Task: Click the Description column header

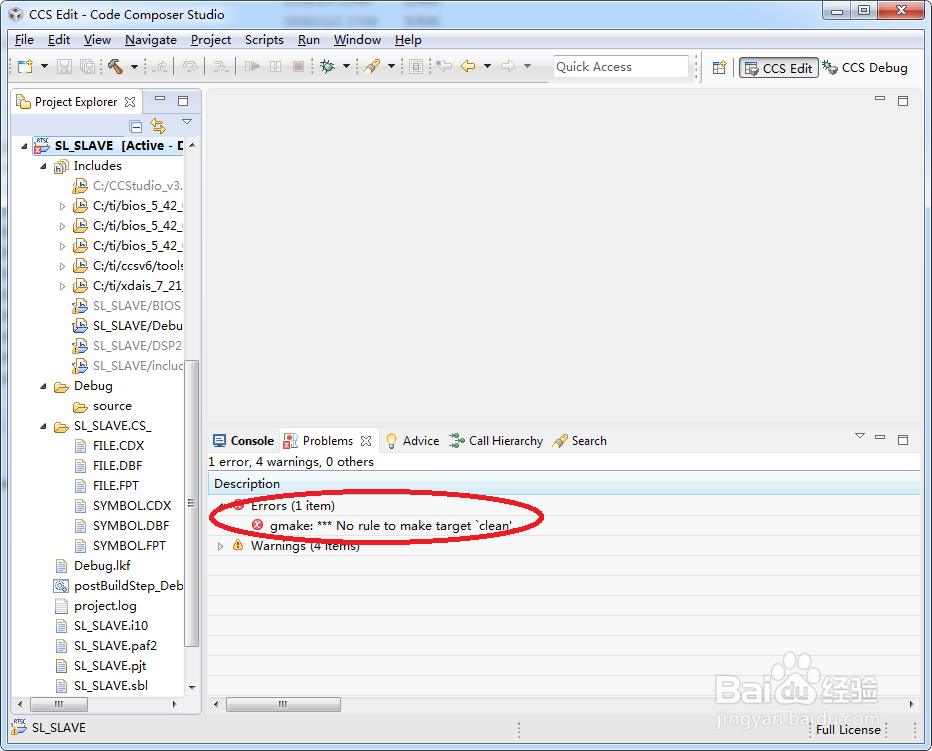Action: tap(563, 484)
